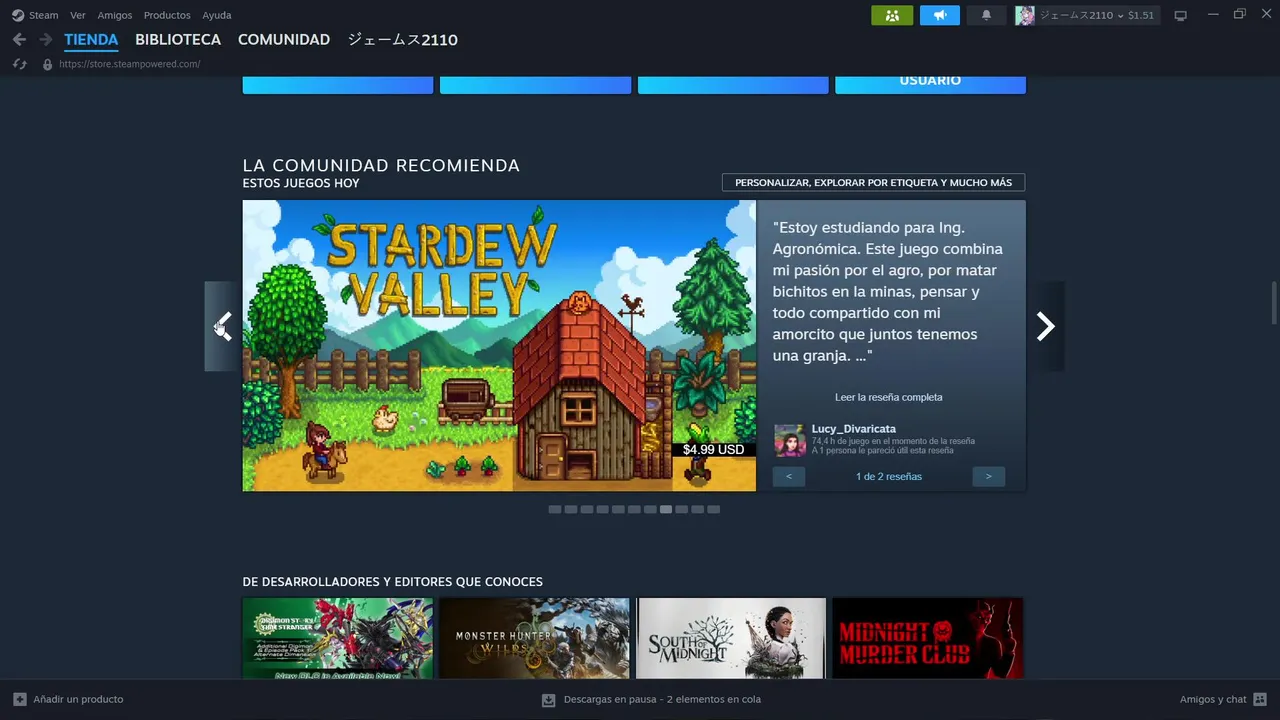Click the $4.99 USD price tag

(x=713, y=450)
